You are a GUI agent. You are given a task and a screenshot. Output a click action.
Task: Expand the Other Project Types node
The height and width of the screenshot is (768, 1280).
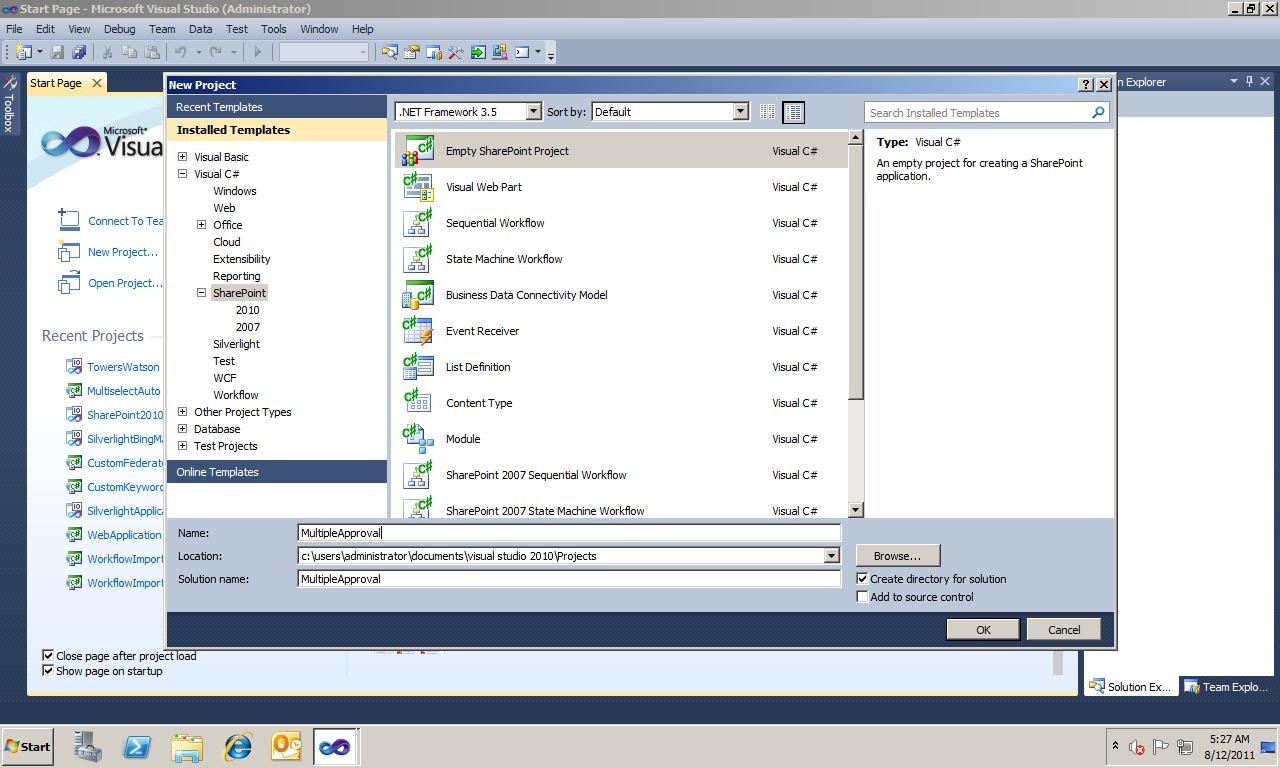pyautogui.click(x=182, y=412)
